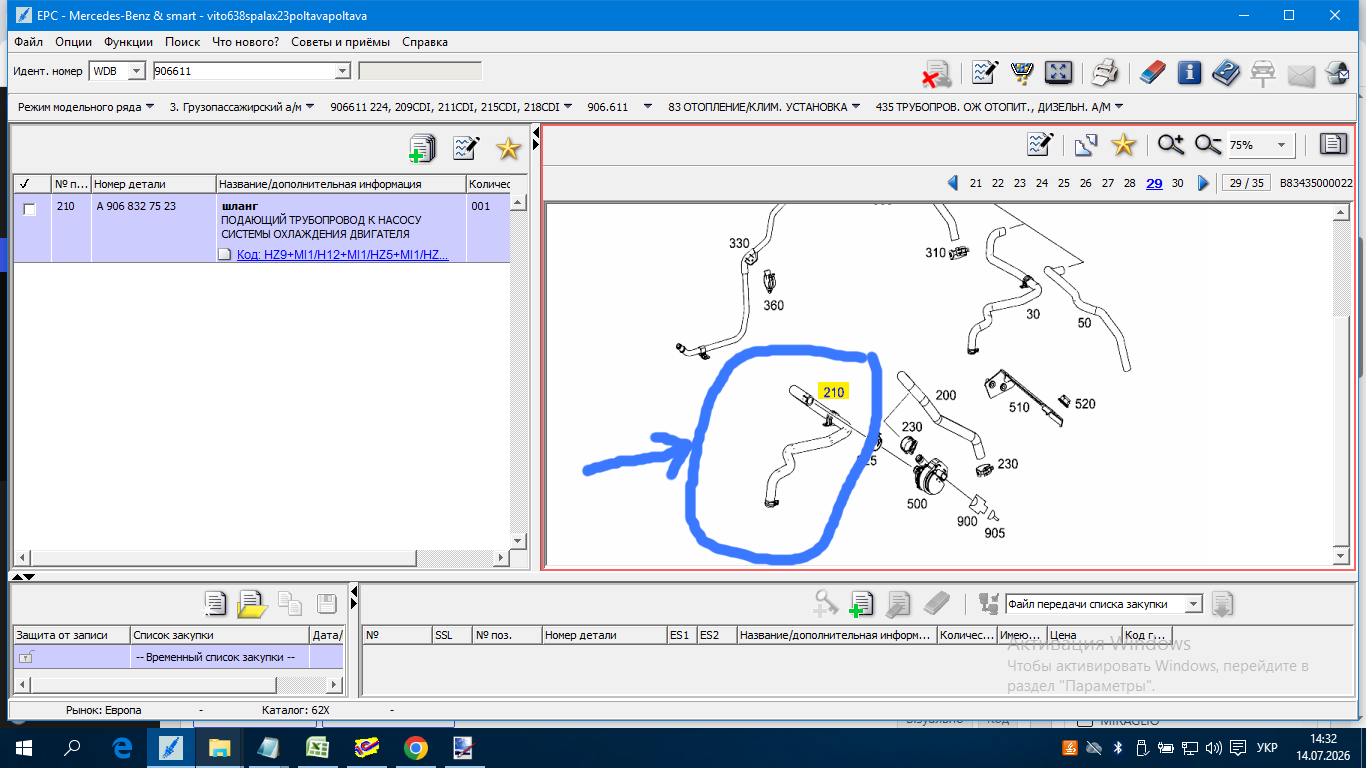
Task: Click the Номер детали column header in parts list
Action: (x=154, y=184)
